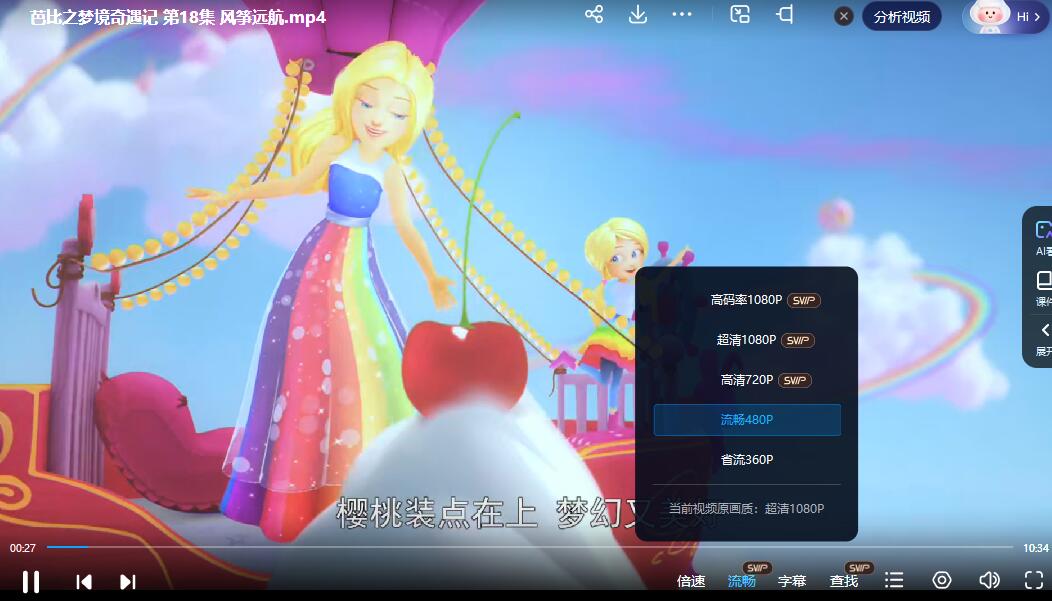The width and height of the screenshot is (1052, 601).
Task: Click the widescreen mode icon
Action: 784,14
